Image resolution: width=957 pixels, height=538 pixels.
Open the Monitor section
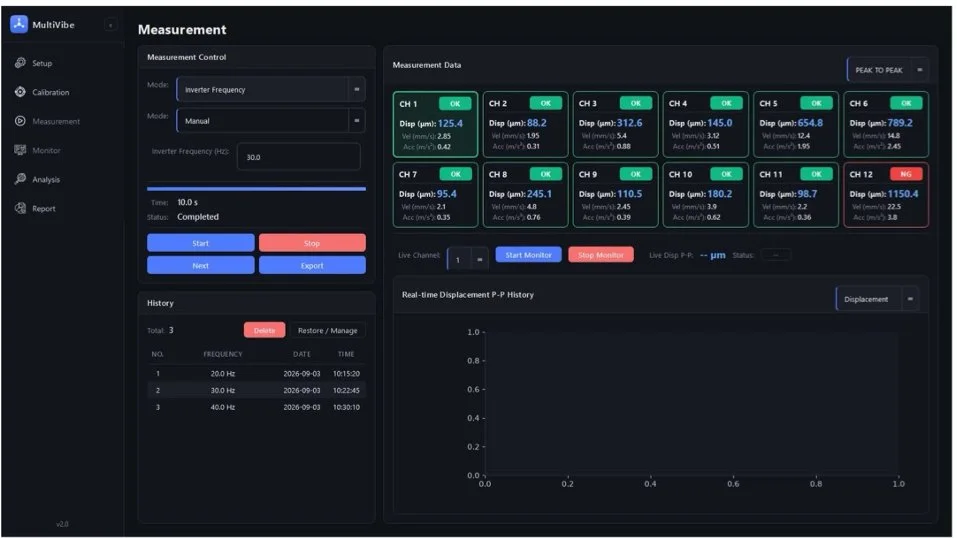click(x=46, y=150)
